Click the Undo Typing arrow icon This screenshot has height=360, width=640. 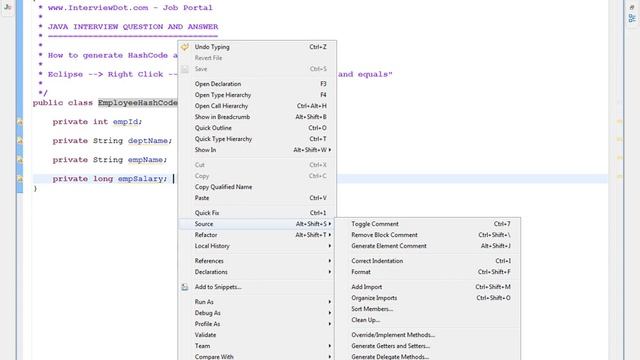click(185, 47)
